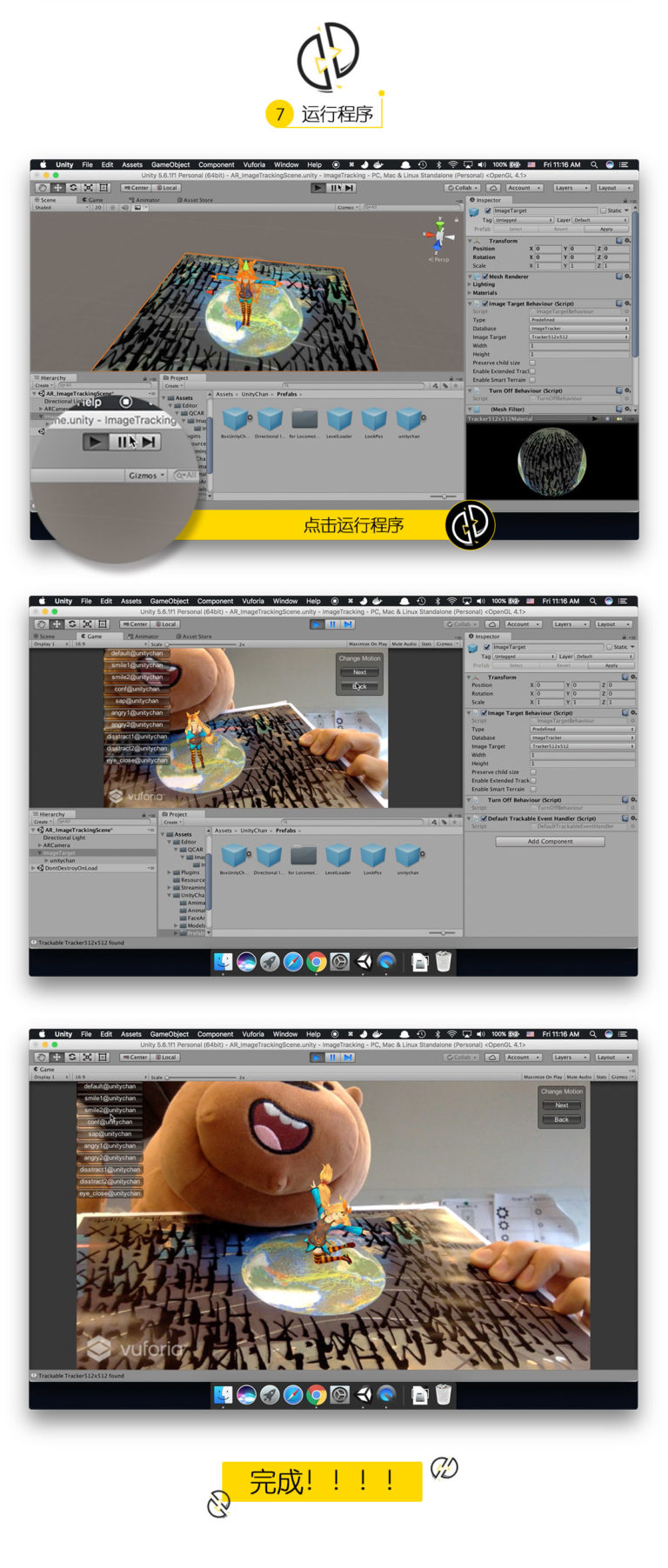Adjust Project icon size slider in top window
Viewport: 668px width, 1568px height.
pos(442,497)
